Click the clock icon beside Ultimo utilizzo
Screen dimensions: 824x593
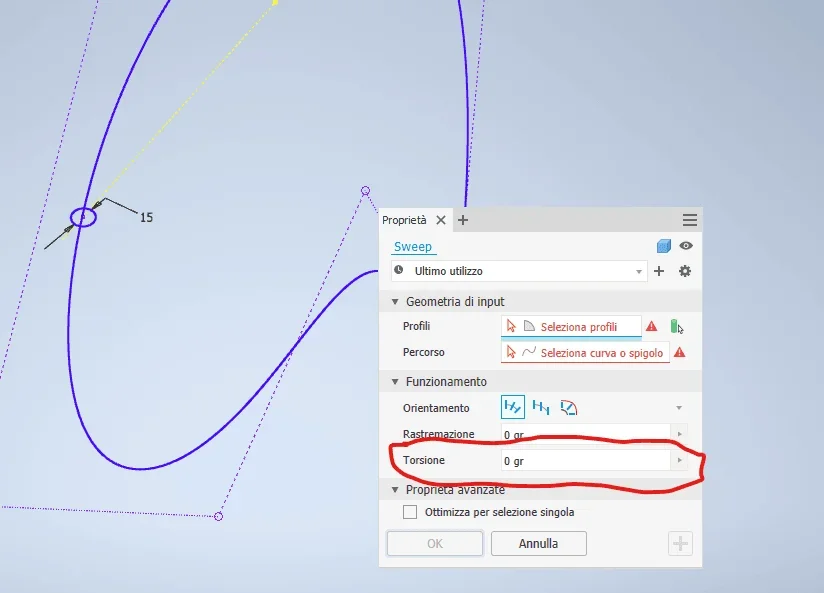[x=399, y=270]
